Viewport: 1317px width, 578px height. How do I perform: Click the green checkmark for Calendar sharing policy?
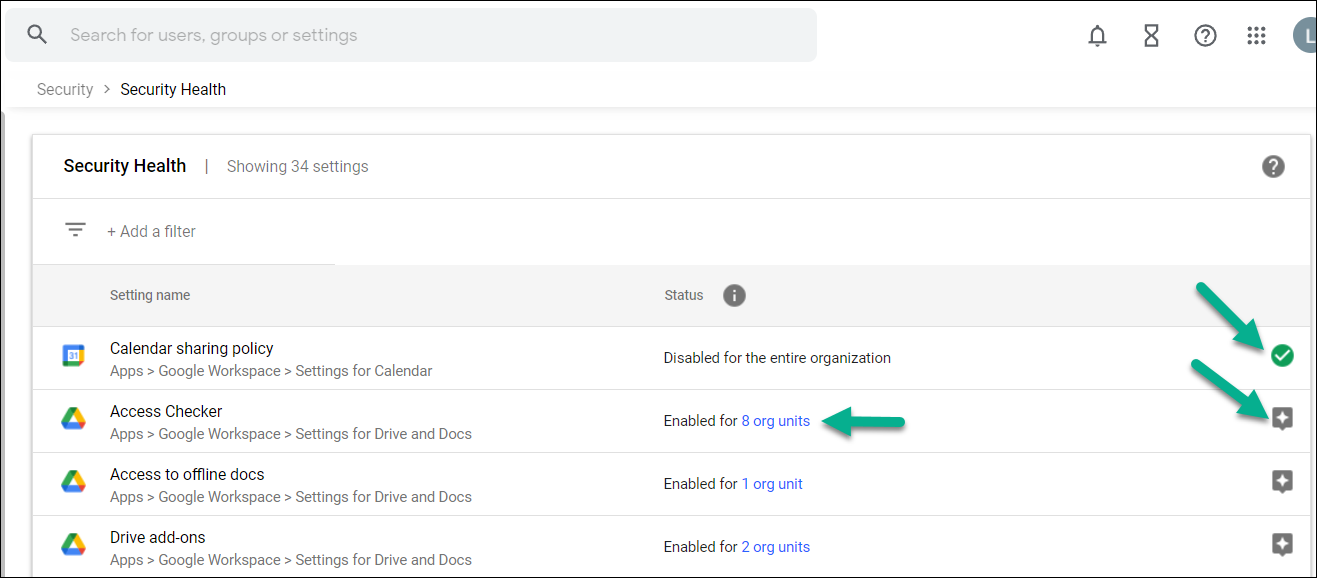coord(1282,356)
